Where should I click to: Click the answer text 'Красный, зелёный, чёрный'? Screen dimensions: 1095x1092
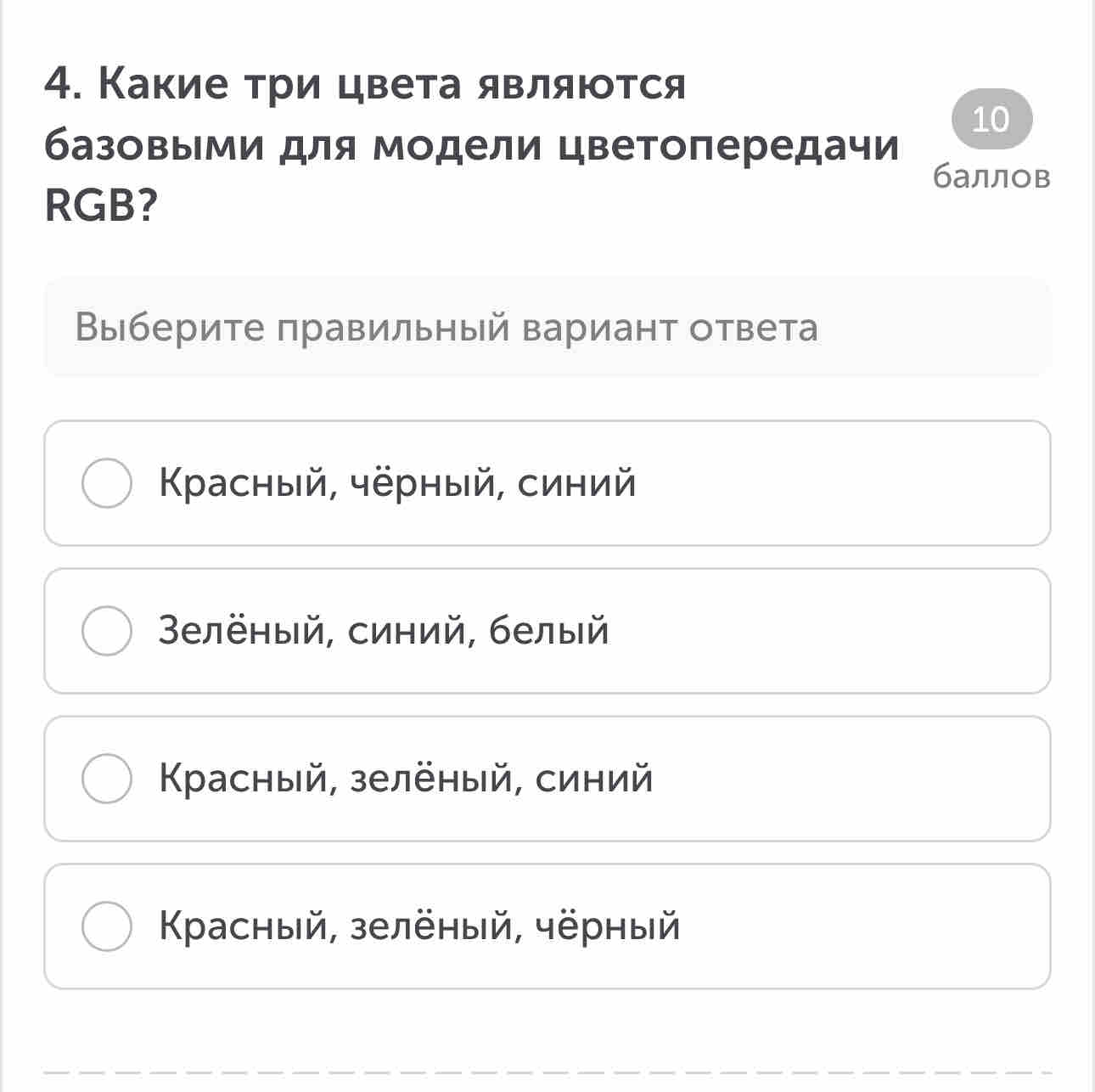tap(419, 926)
